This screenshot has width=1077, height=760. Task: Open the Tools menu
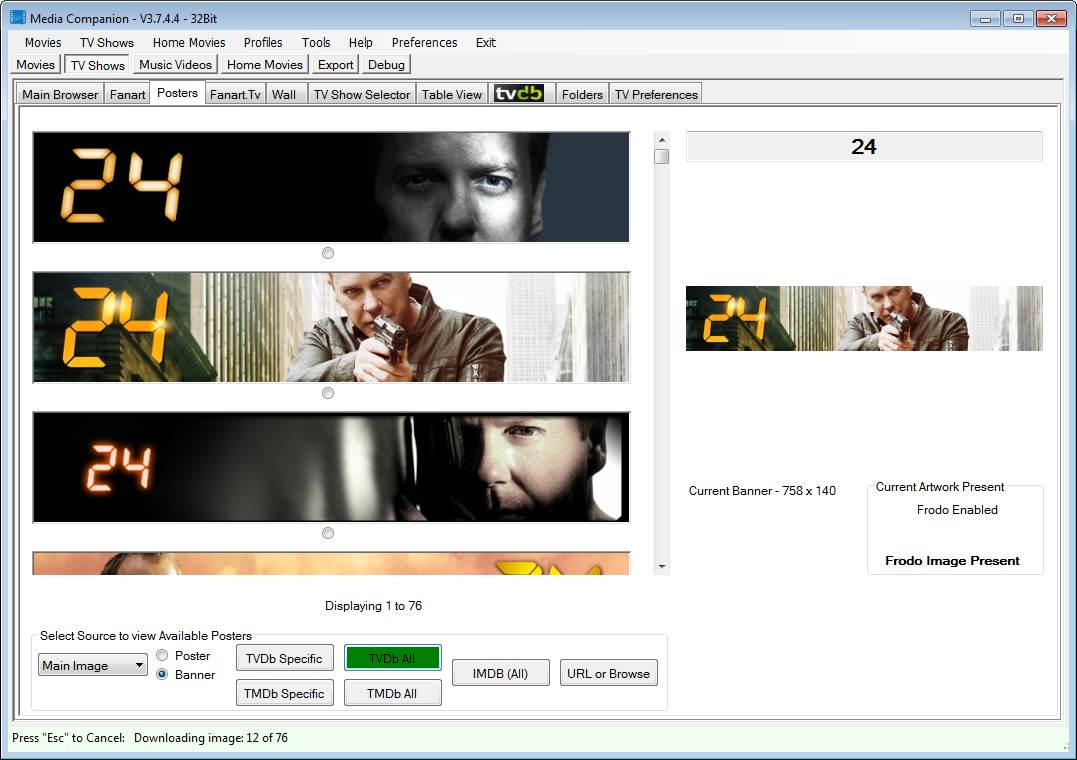click(316, 43)
